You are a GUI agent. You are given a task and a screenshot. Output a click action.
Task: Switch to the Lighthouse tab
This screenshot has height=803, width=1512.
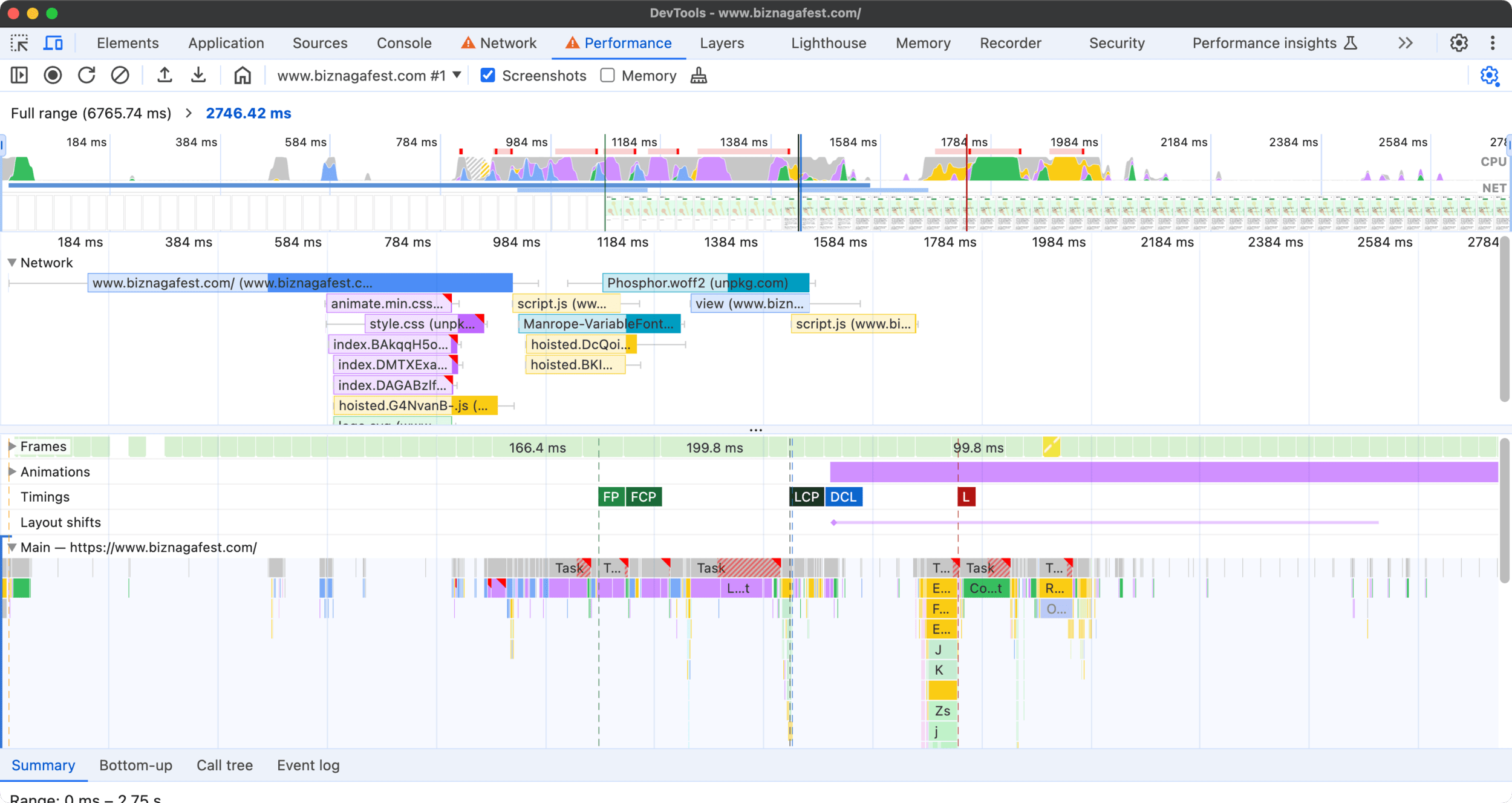828,43
